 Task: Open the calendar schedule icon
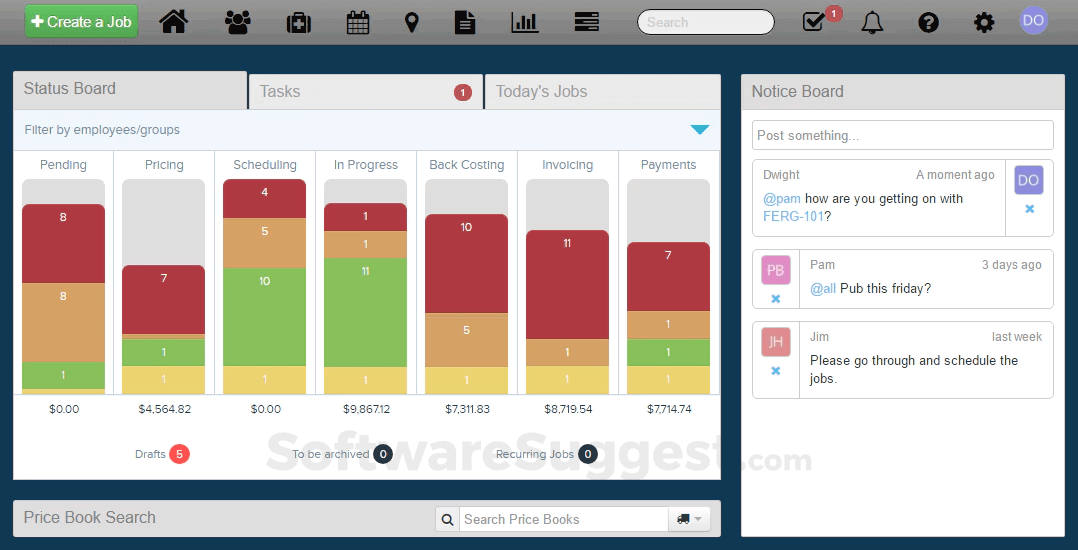point(358,22)
